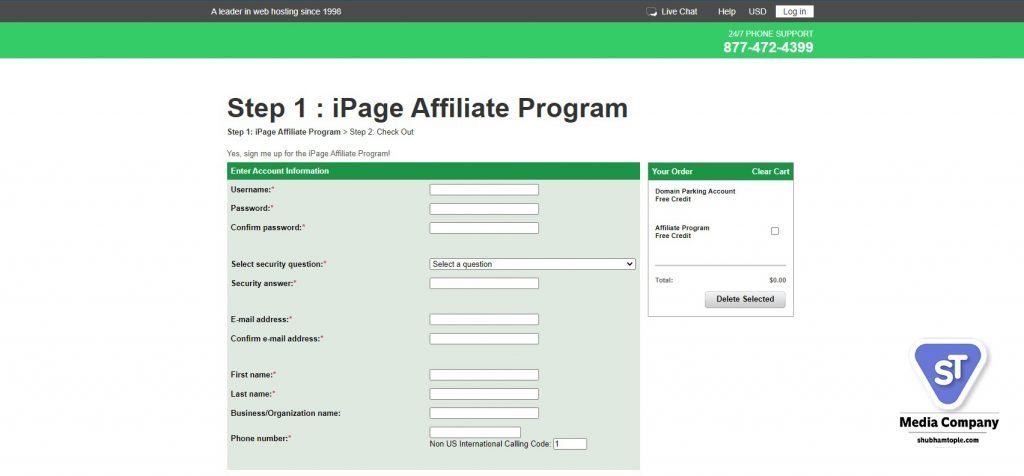Click the Domain Parking Account item text

click(695, 191)
